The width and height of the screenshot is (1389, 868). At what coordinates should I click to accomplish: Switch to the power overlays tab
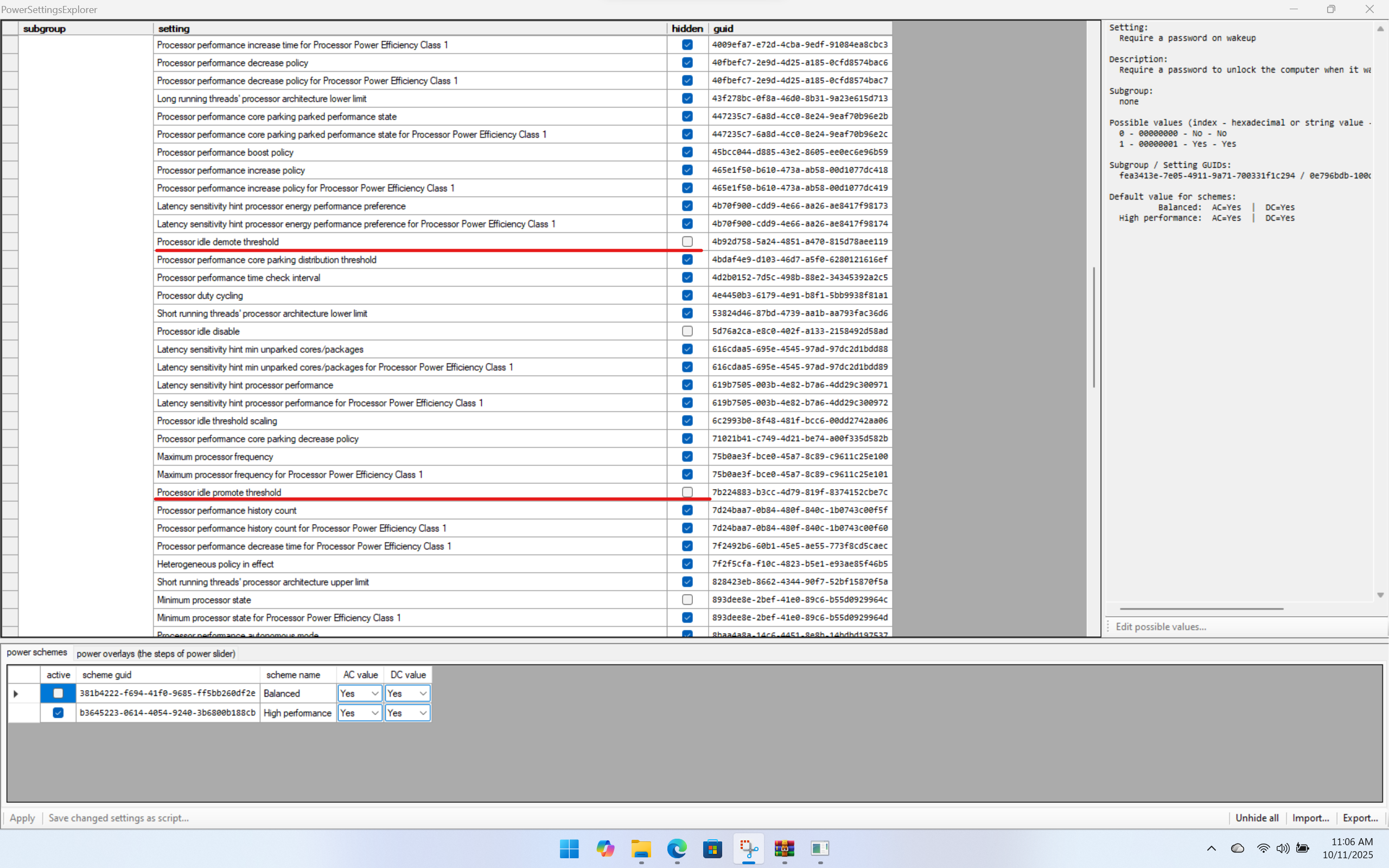click(156, 653)
